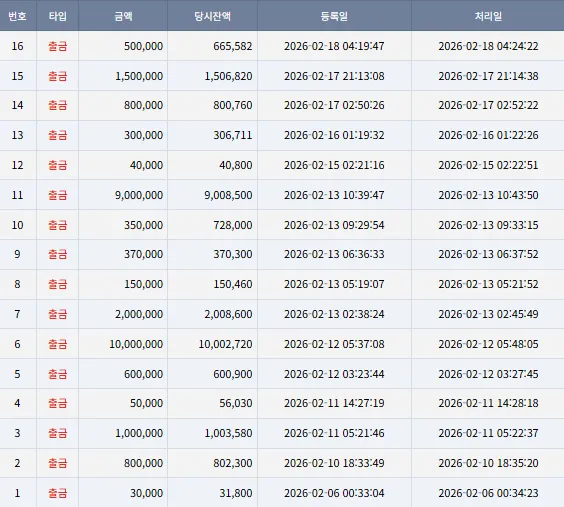Image resolution: width=564 pixels, height=507 pixels.
Task: Select the amount 1,000,000 in row 3
Action: pyautogui.click(x=139, y=433)
